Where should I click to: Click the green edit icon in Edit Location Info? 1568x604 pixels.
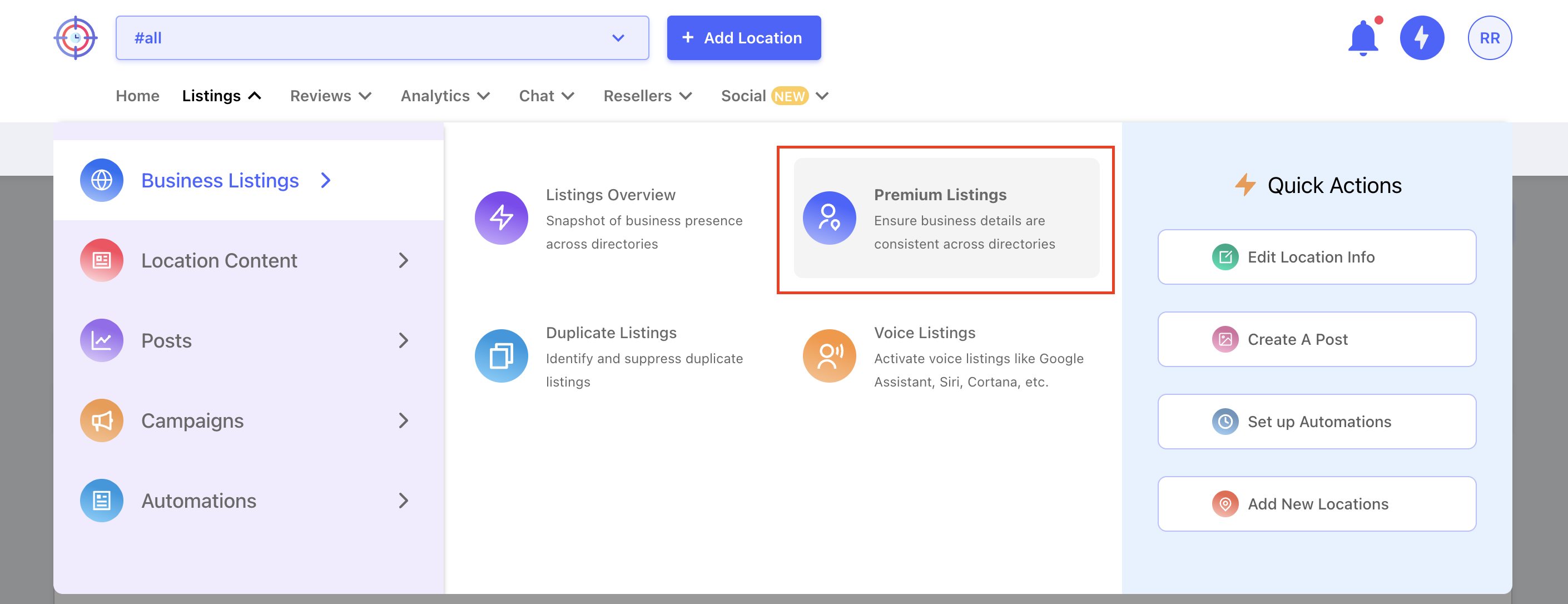point(1225,257)
